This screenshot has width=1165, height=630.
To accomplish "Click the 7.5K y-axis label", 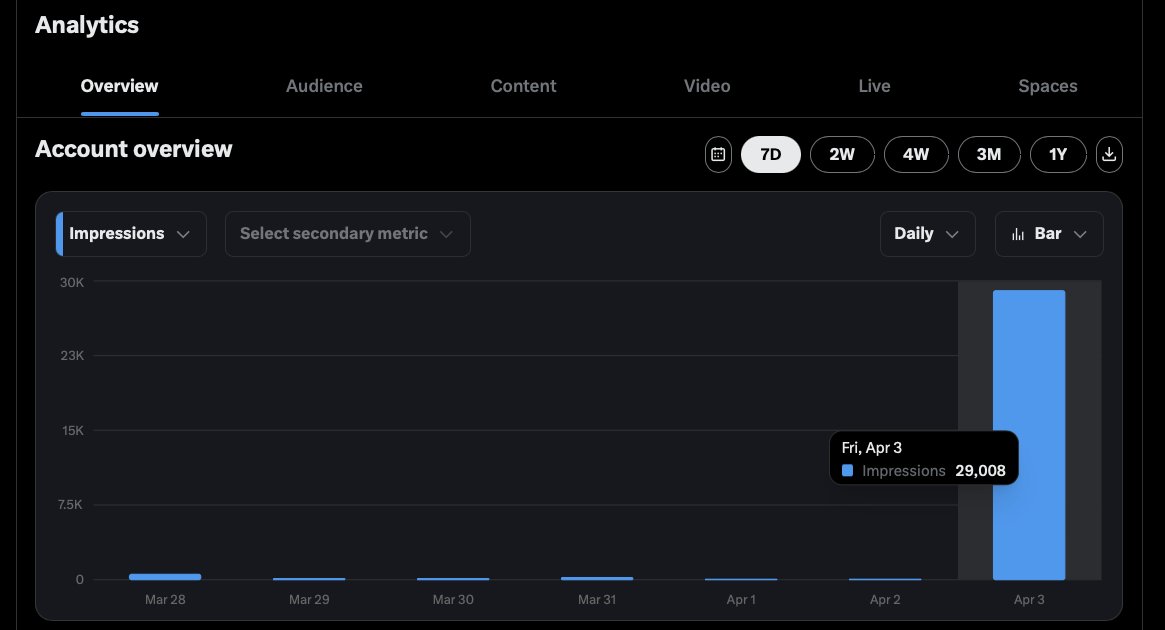I will click(70, 505).
